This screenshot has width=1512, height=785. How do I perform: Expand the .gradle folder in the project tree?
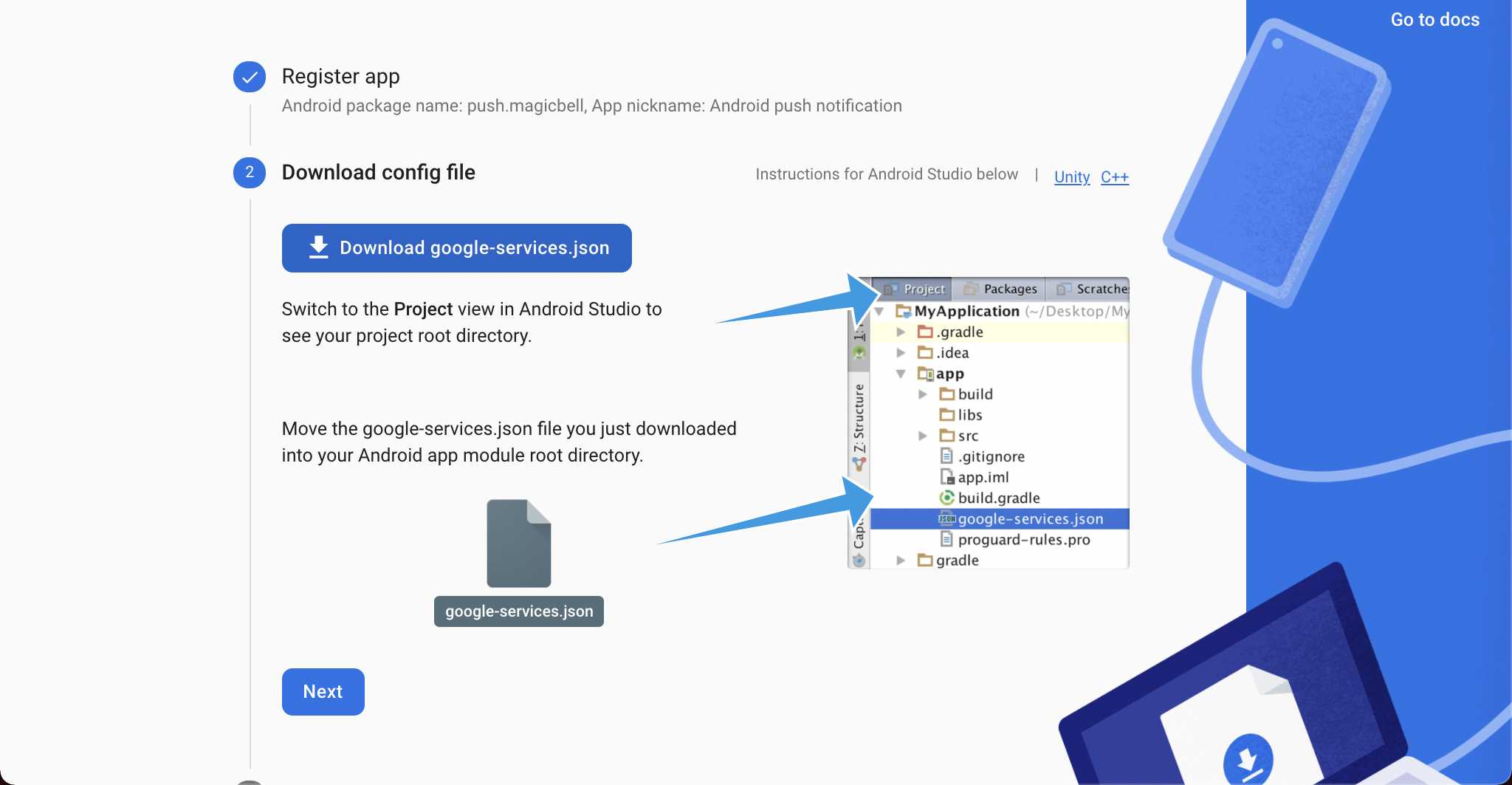point(901,332)
